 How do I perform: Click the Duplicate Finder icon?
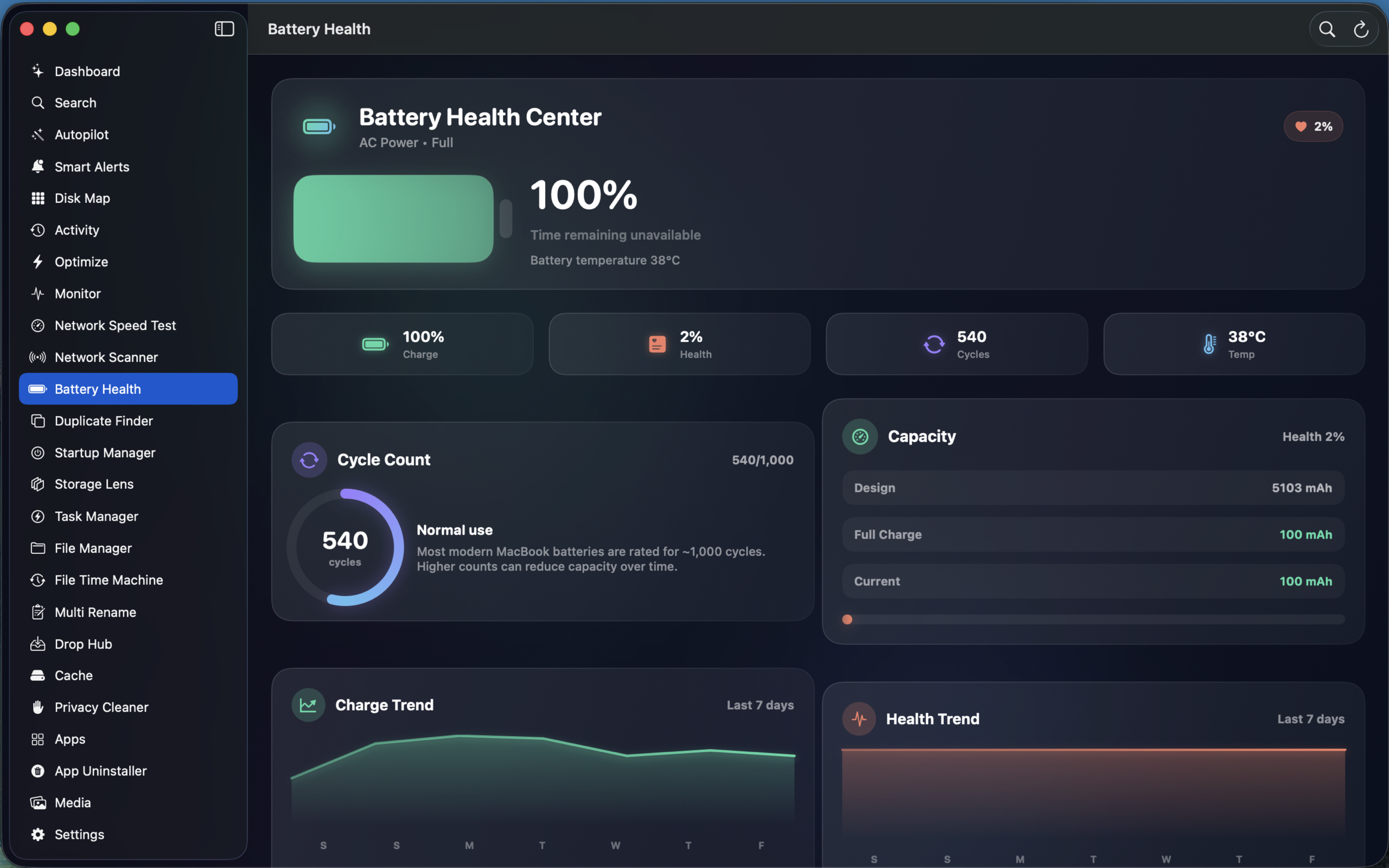(38, 421)
